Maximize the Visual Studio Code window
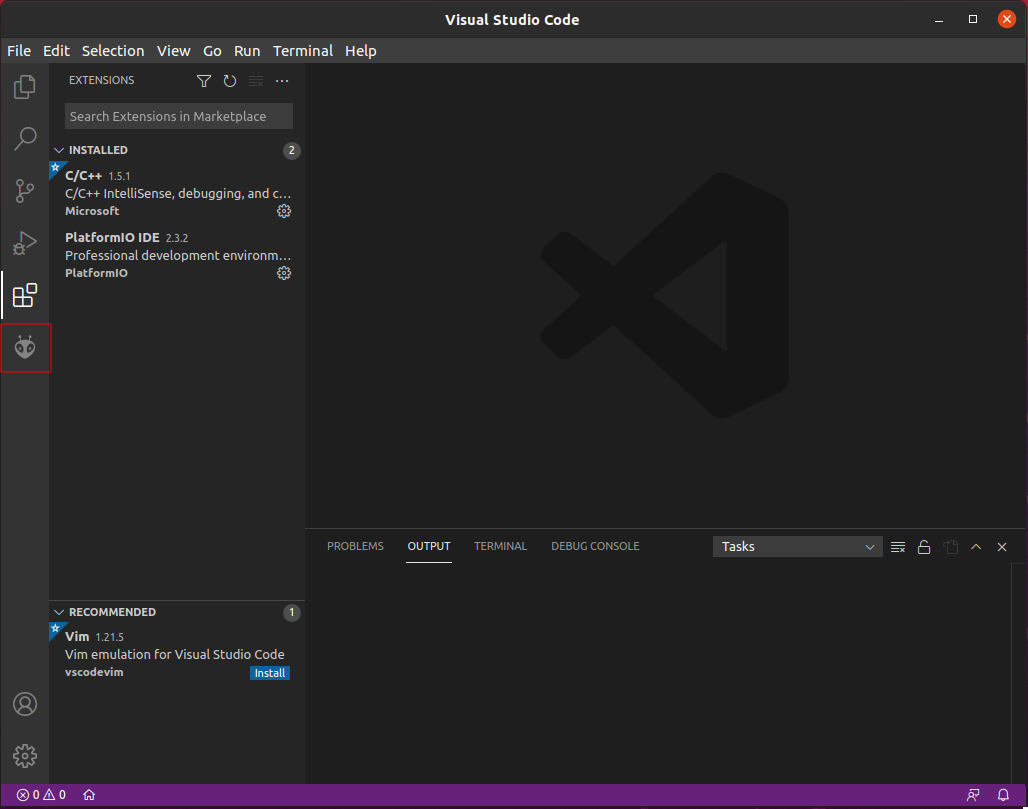 coord(973,20)
